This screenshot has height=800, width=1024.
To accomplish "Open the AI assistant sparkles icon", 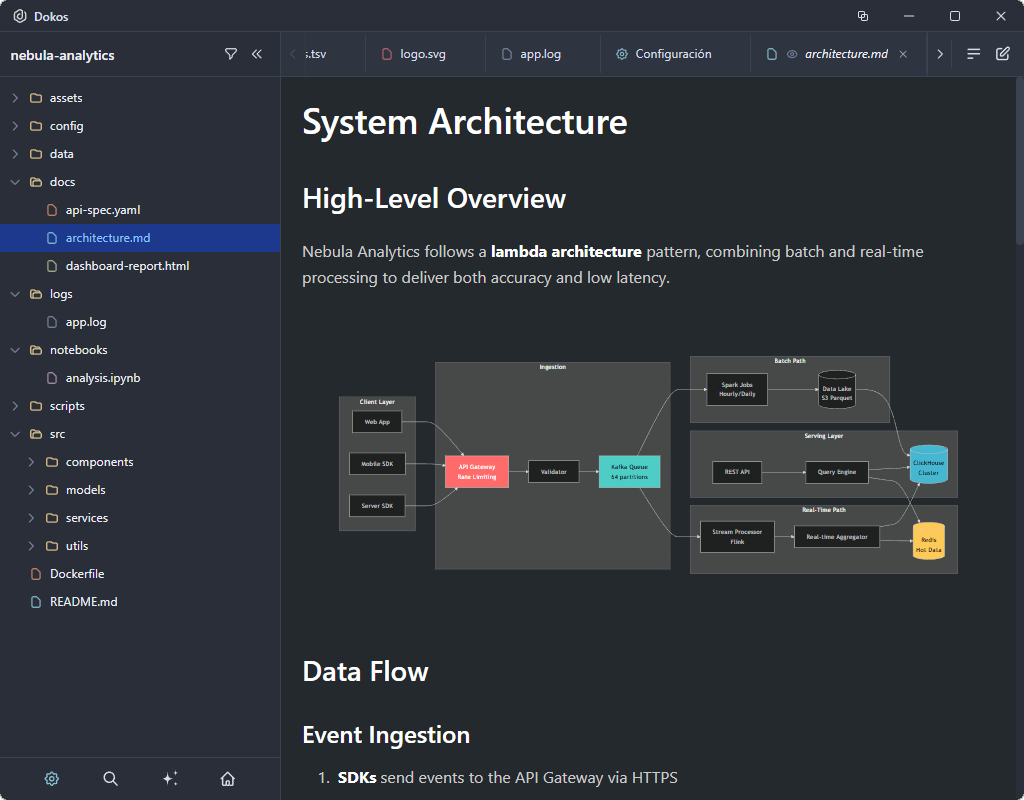I will pos(169,778).
